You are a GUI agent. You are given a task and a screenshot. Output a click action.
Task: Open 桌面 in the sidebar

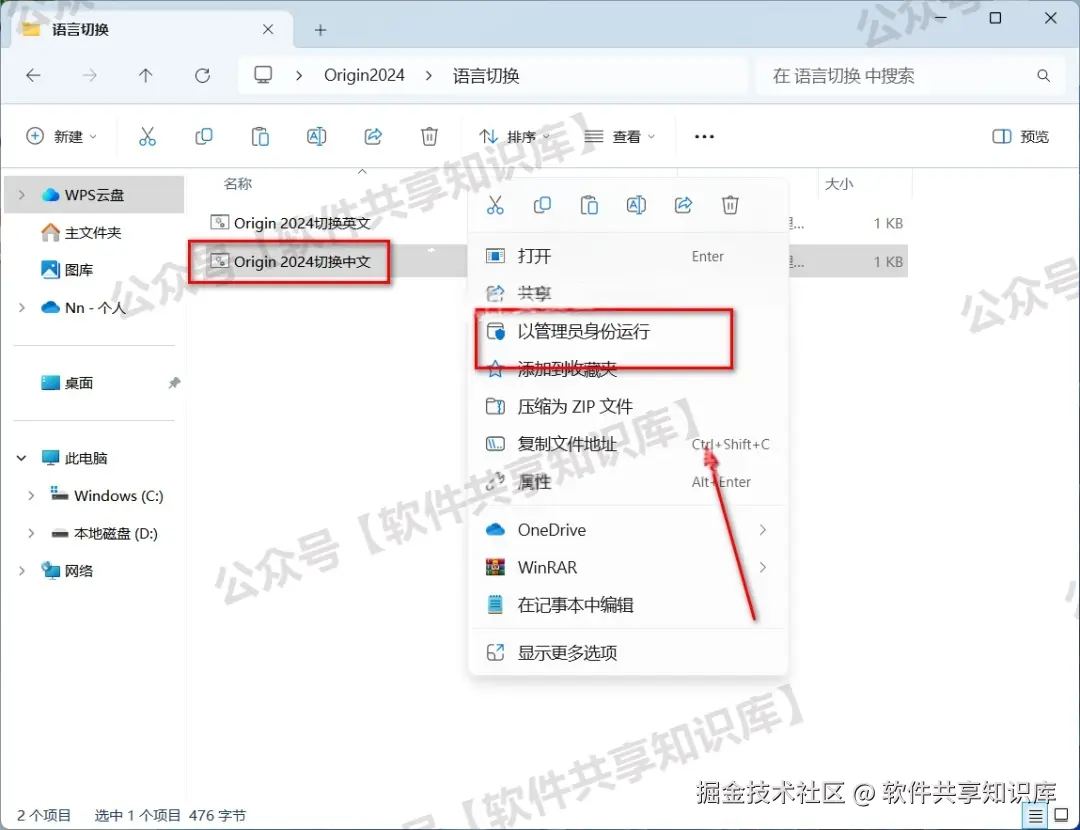(79, 383)
